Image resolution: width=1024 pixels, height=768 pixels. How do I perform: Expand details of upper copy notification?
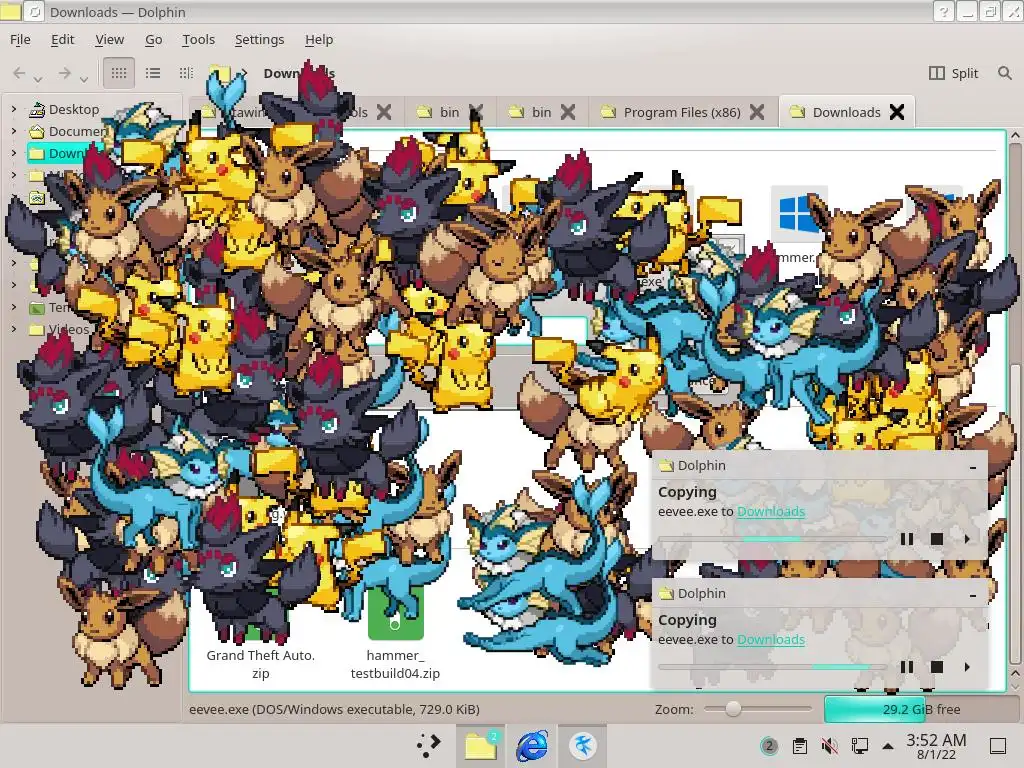(967, 539)
